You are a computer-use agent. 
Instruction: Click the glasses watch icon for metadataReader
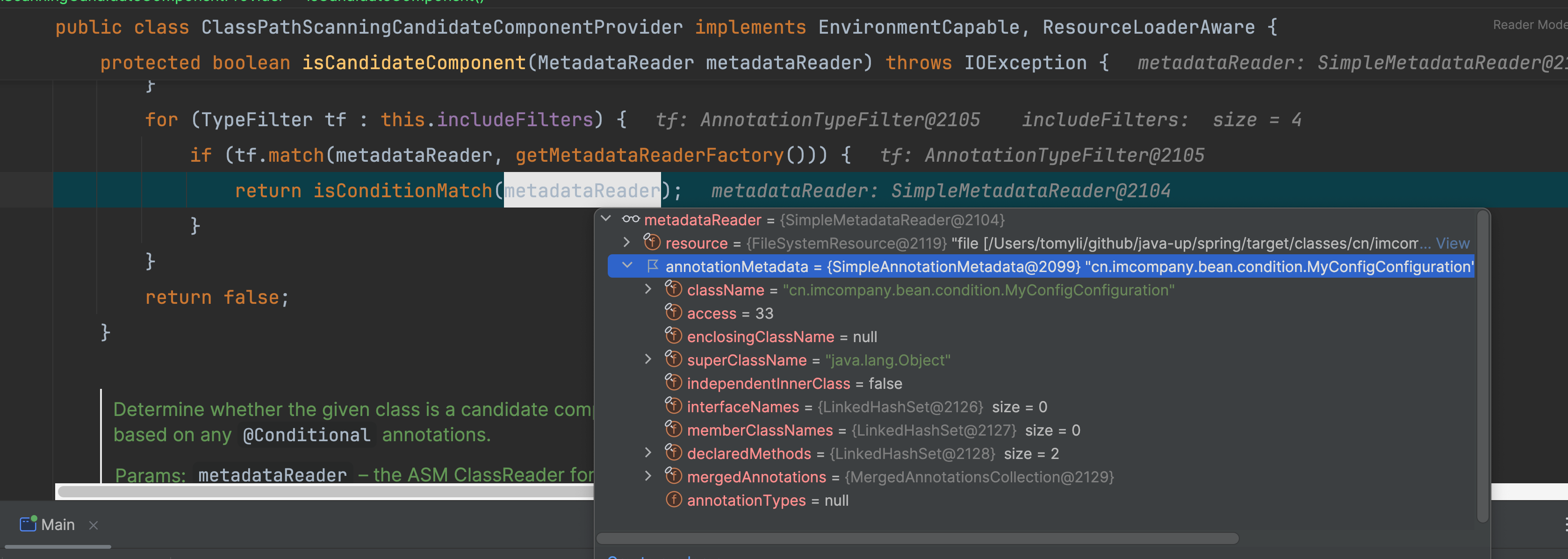click(x=631, y=219)
